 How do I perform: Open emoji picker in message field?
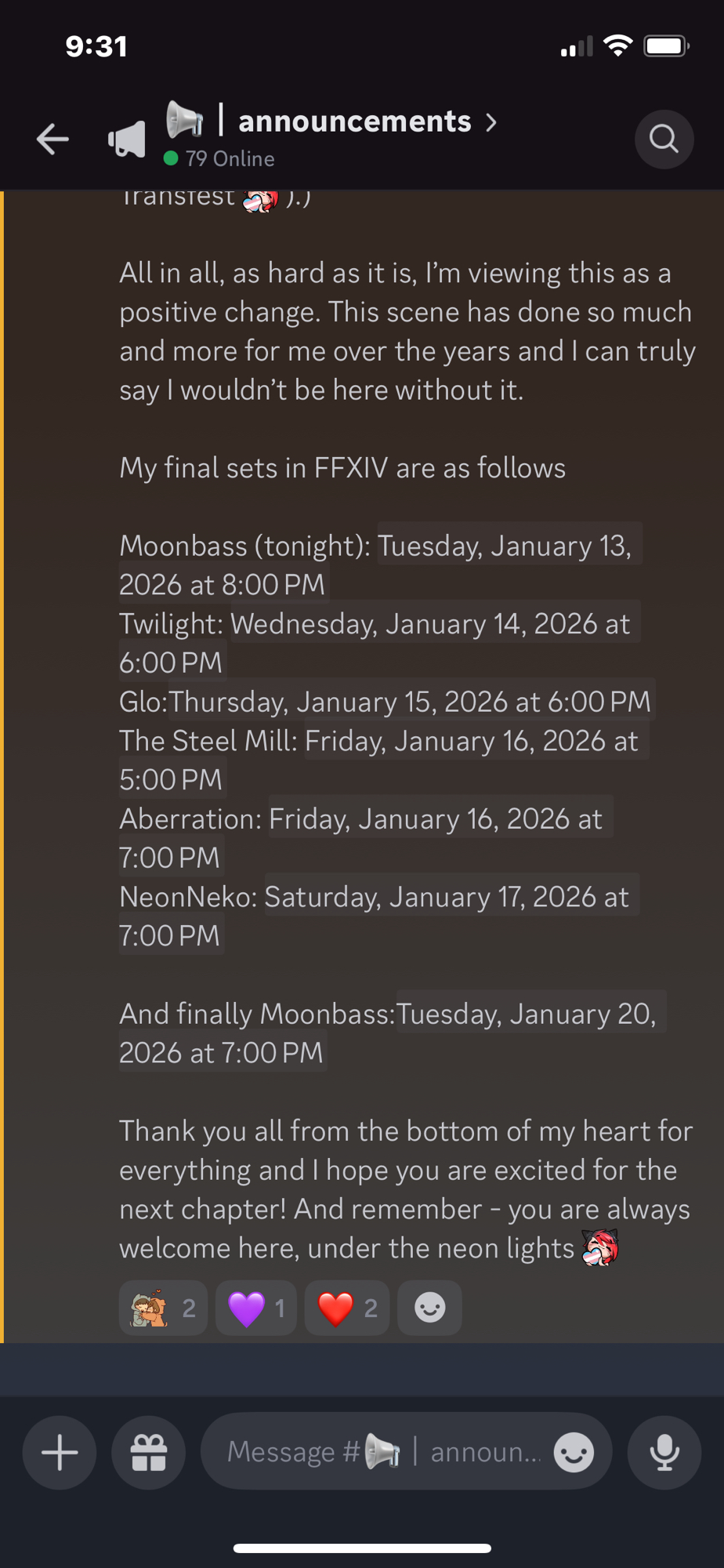tap(574, 1453)
